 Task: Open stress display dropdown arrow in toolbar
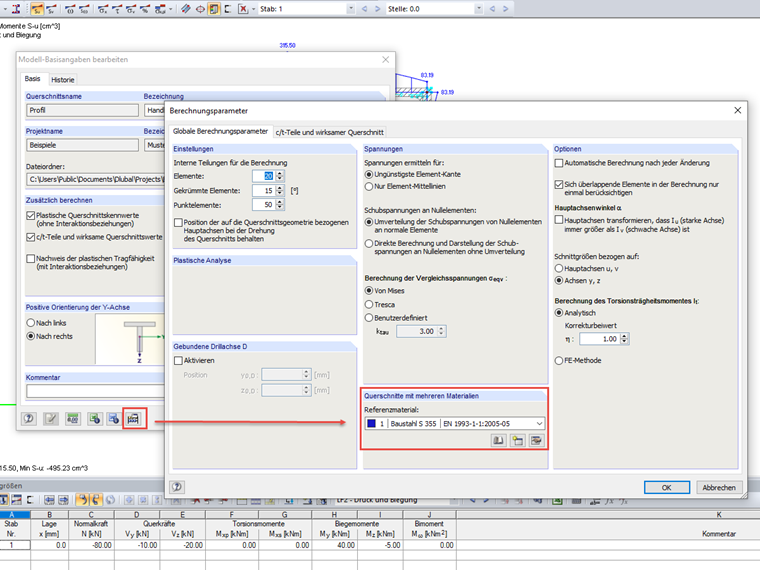pyautogui.click(x=170, y=9)
